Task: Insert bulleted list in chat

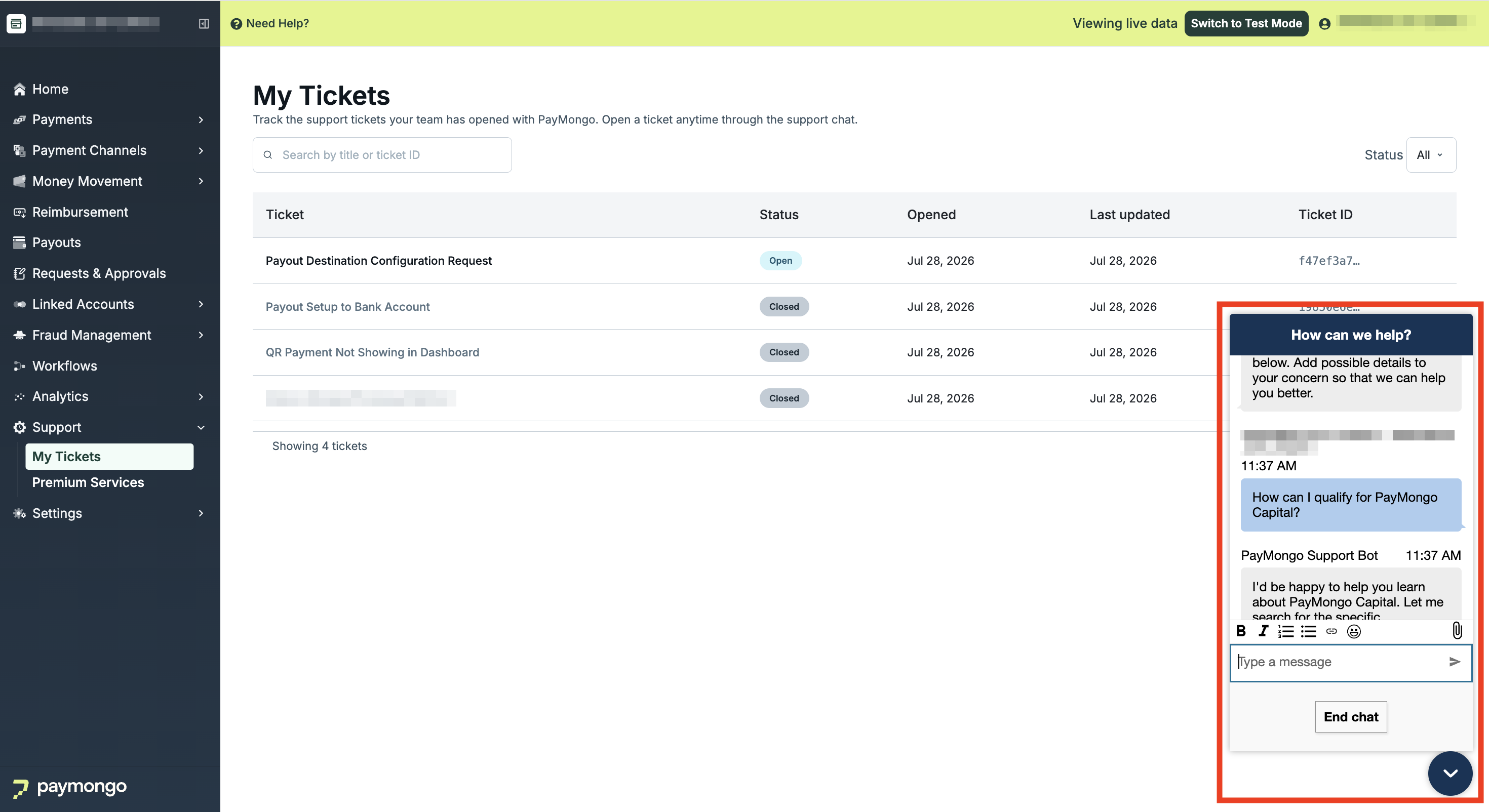Action: (1309, 631)
